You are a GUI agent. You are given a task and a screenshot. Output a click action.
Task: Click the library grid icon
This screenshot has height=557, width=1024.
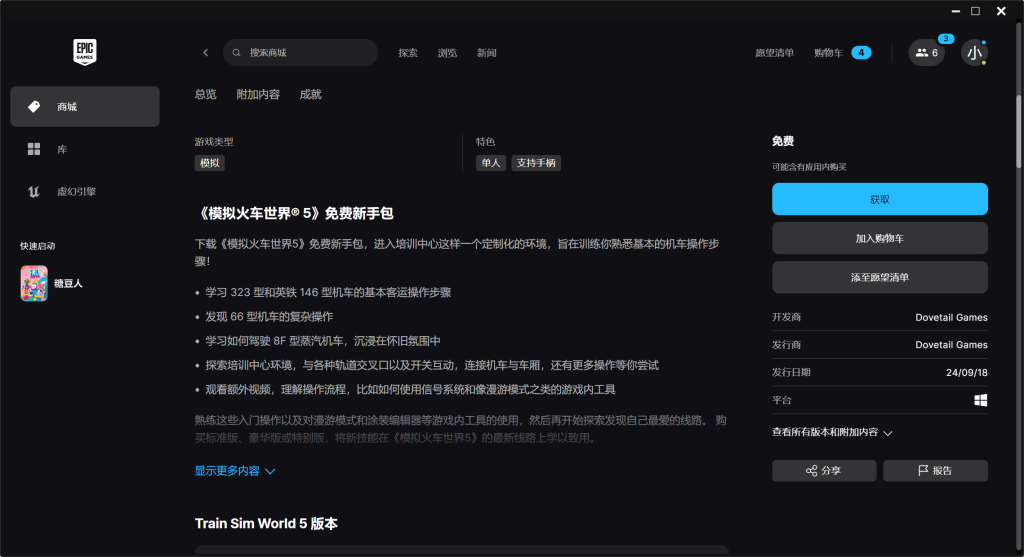[34, 149]
